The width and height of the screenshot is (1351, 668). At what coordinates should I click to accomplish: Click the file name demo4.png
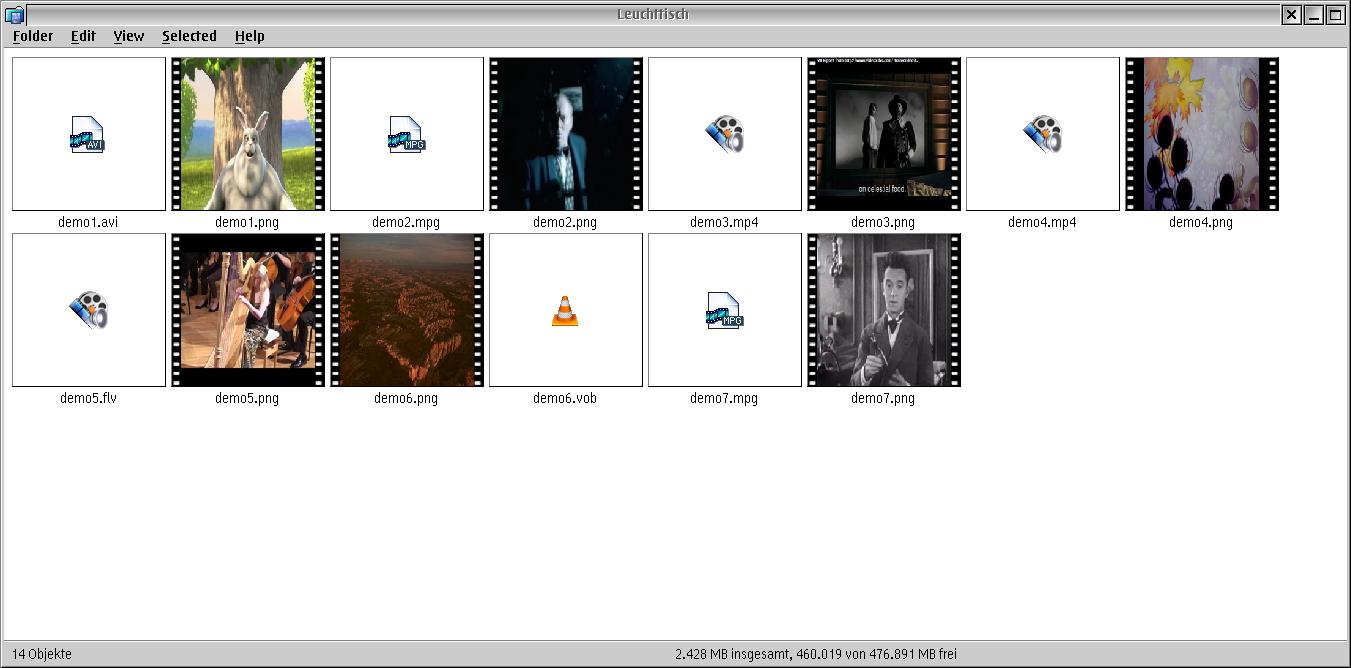click(x=1201, y=222)
